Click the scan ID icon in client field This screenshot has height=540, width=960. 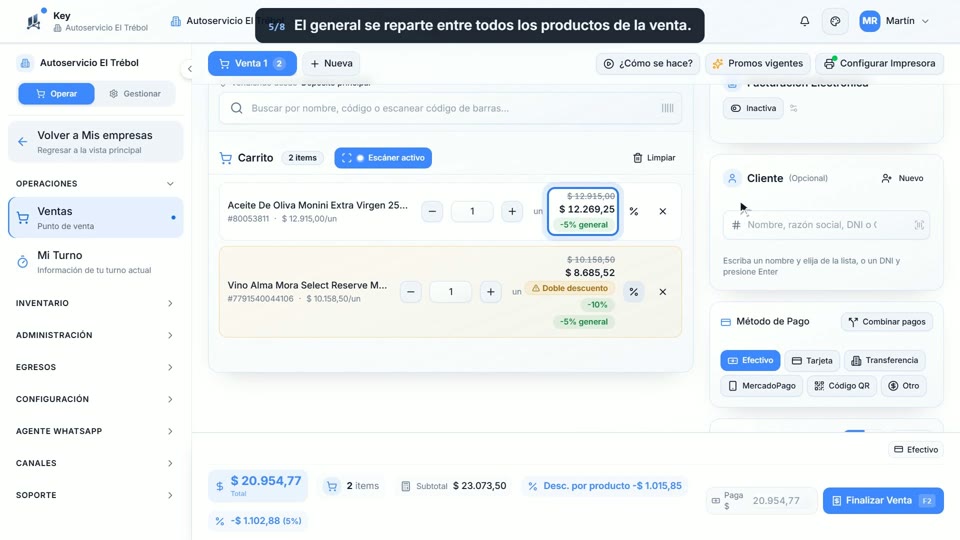click(919, 225)
